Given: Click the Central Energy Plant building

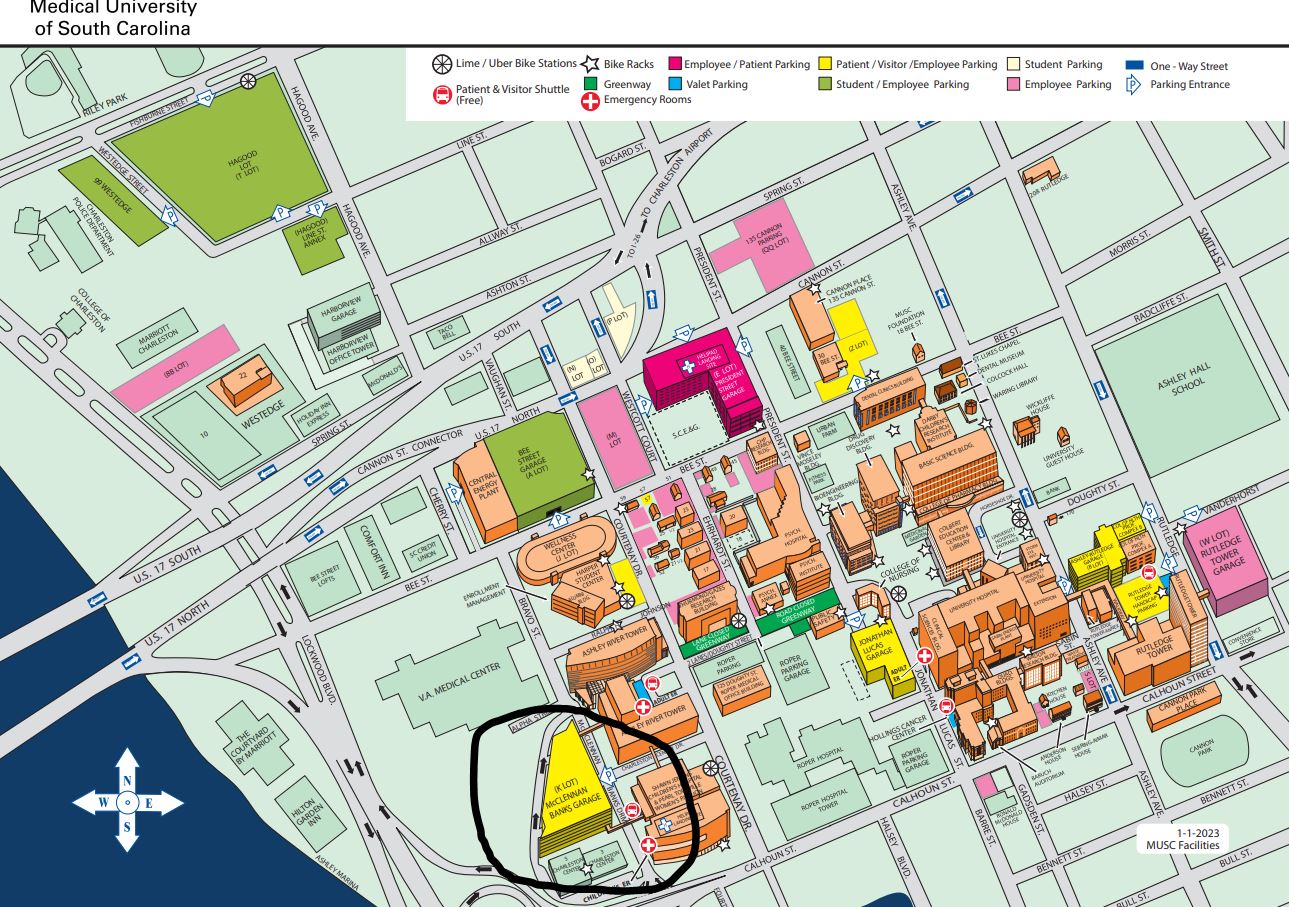Looking at the screenshot, I should pos(486,491).
